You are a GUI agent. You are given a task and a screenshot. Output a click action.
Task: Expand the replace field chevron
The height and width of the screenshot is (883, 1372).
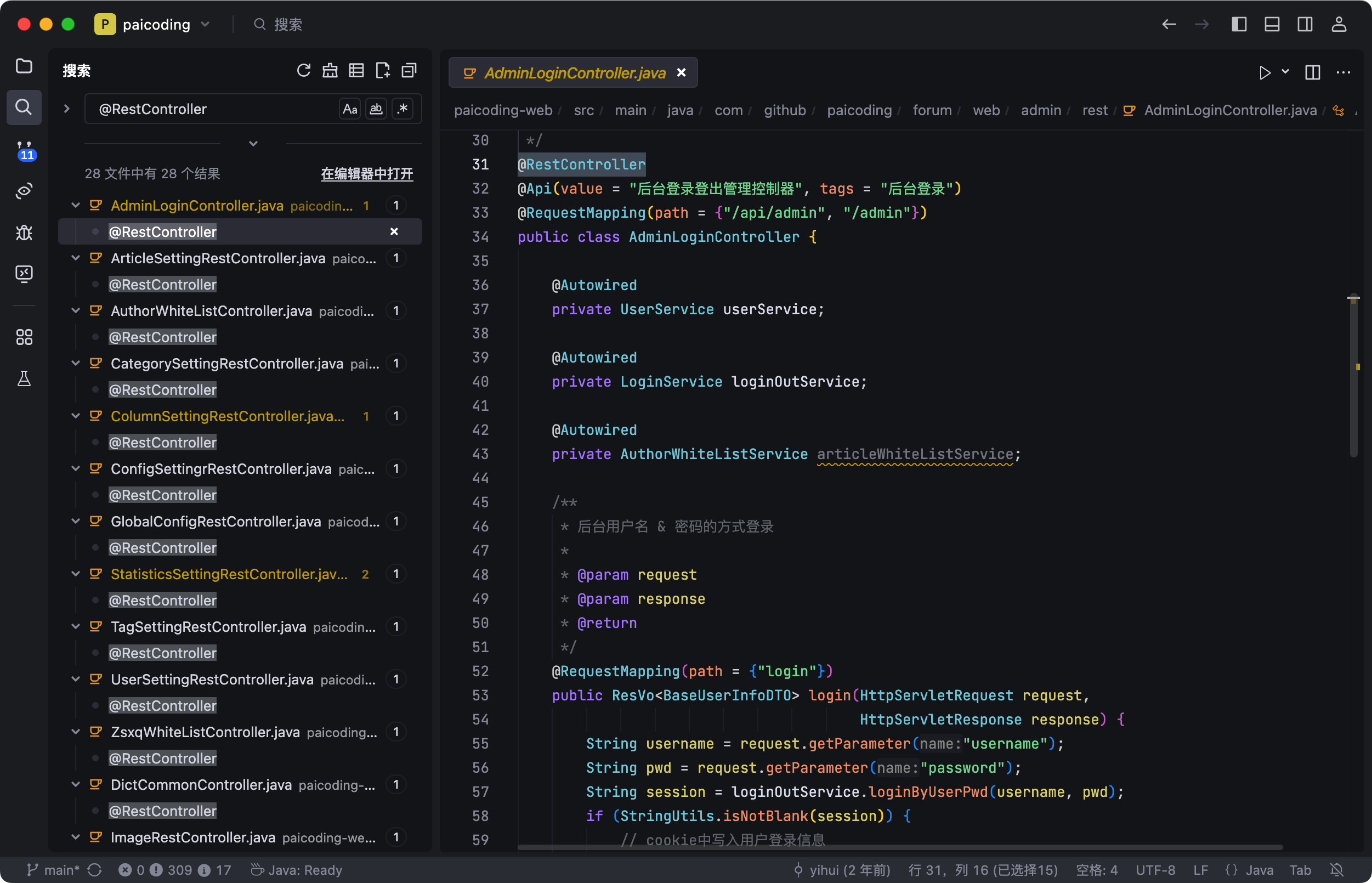66,109
